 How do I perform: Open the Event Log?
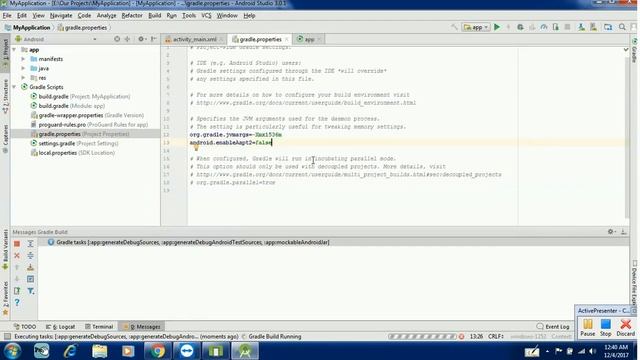point(553,327)
